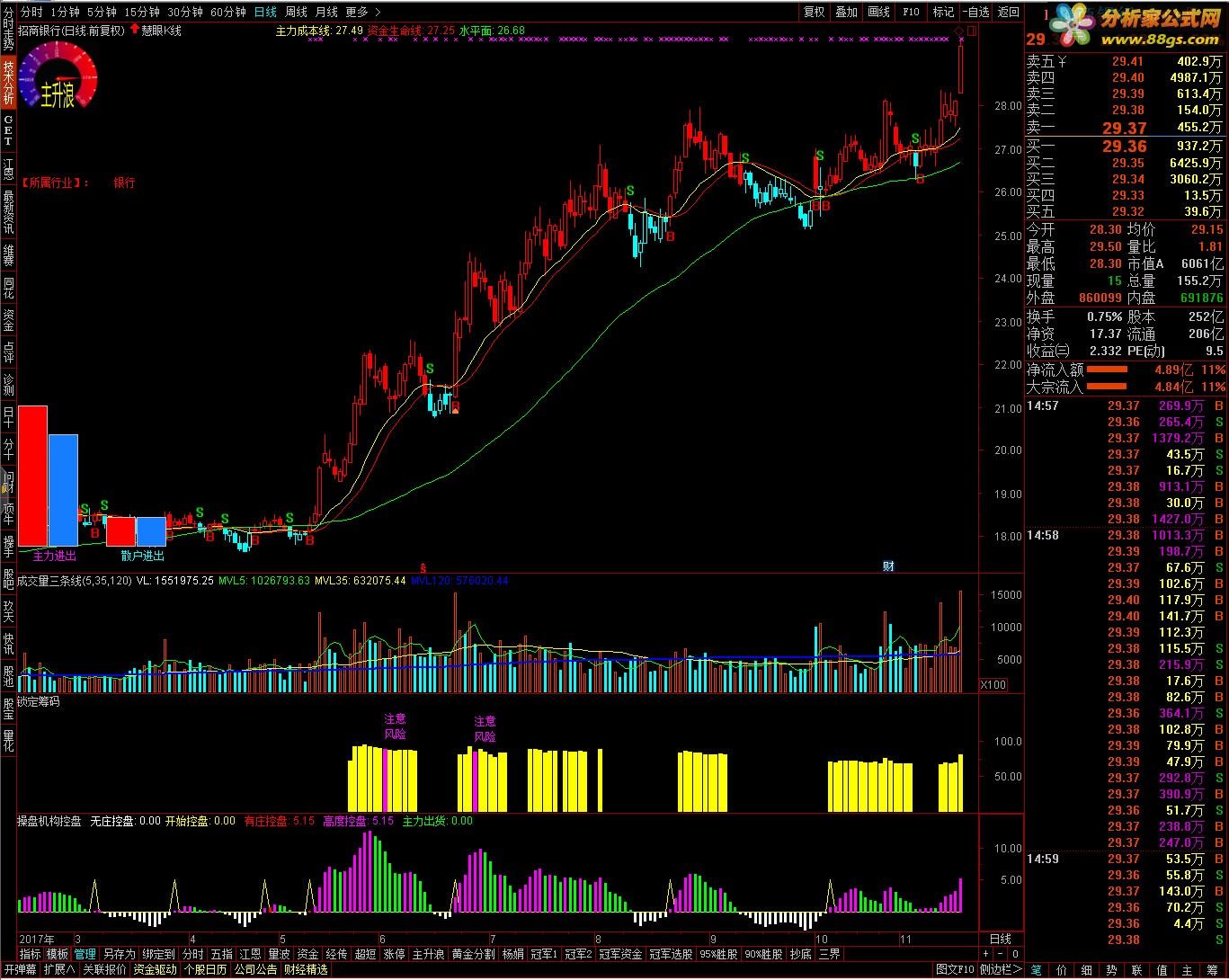Open the 画线 drawing tool
The height and width of the screenshot is (980, 1229).
[x=878, y=12]
